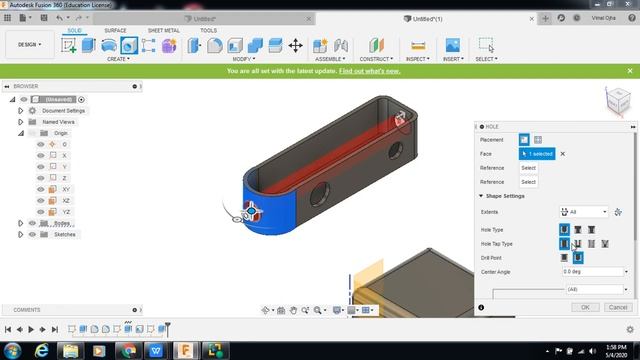640x360 pixels.
Task: Expand Named Views node
Action: [x=20, y=122]
